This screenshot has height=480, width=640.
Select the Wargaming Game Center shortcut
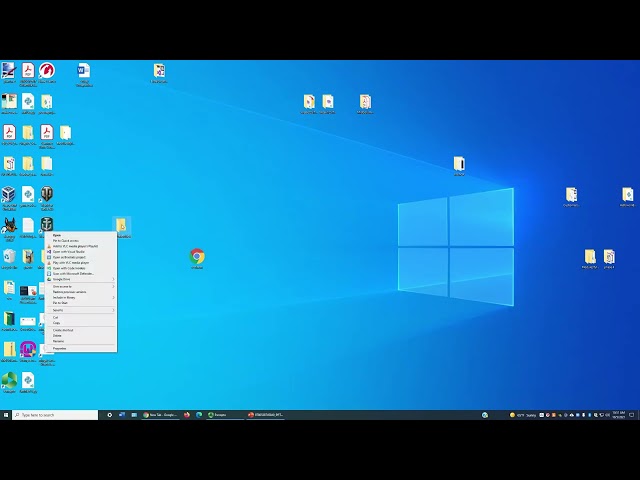pos(47,73)
